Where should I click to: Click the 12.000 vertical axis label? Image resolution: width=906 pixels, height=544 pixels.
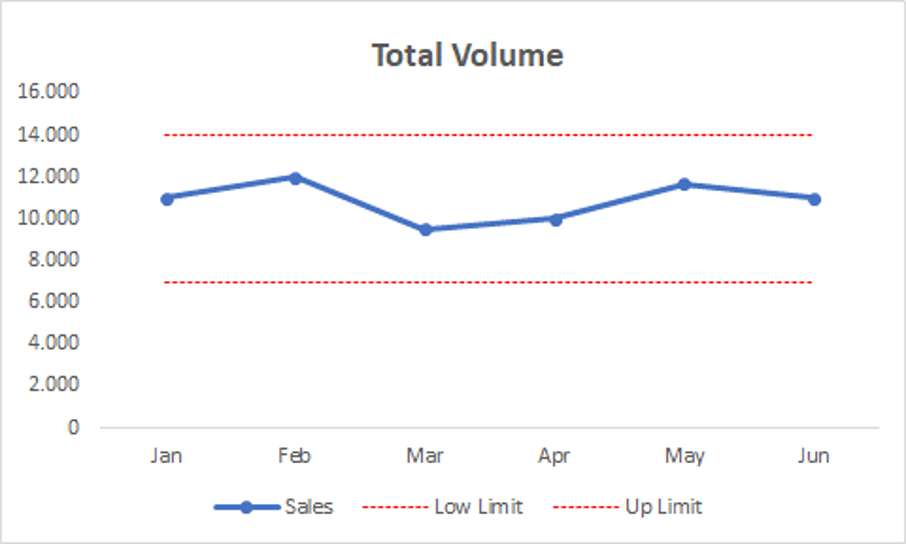(x=49, y=176)
